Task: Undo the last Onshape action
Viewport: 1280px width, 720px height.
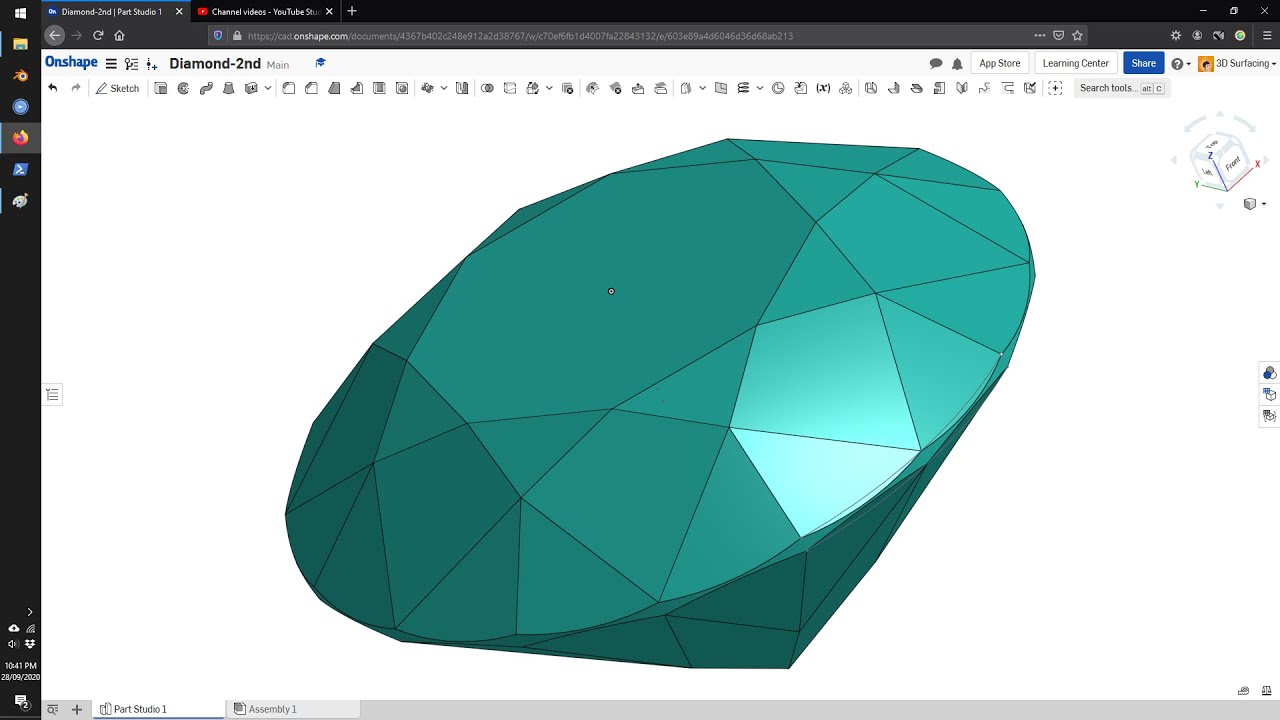Action: [52, 88]
